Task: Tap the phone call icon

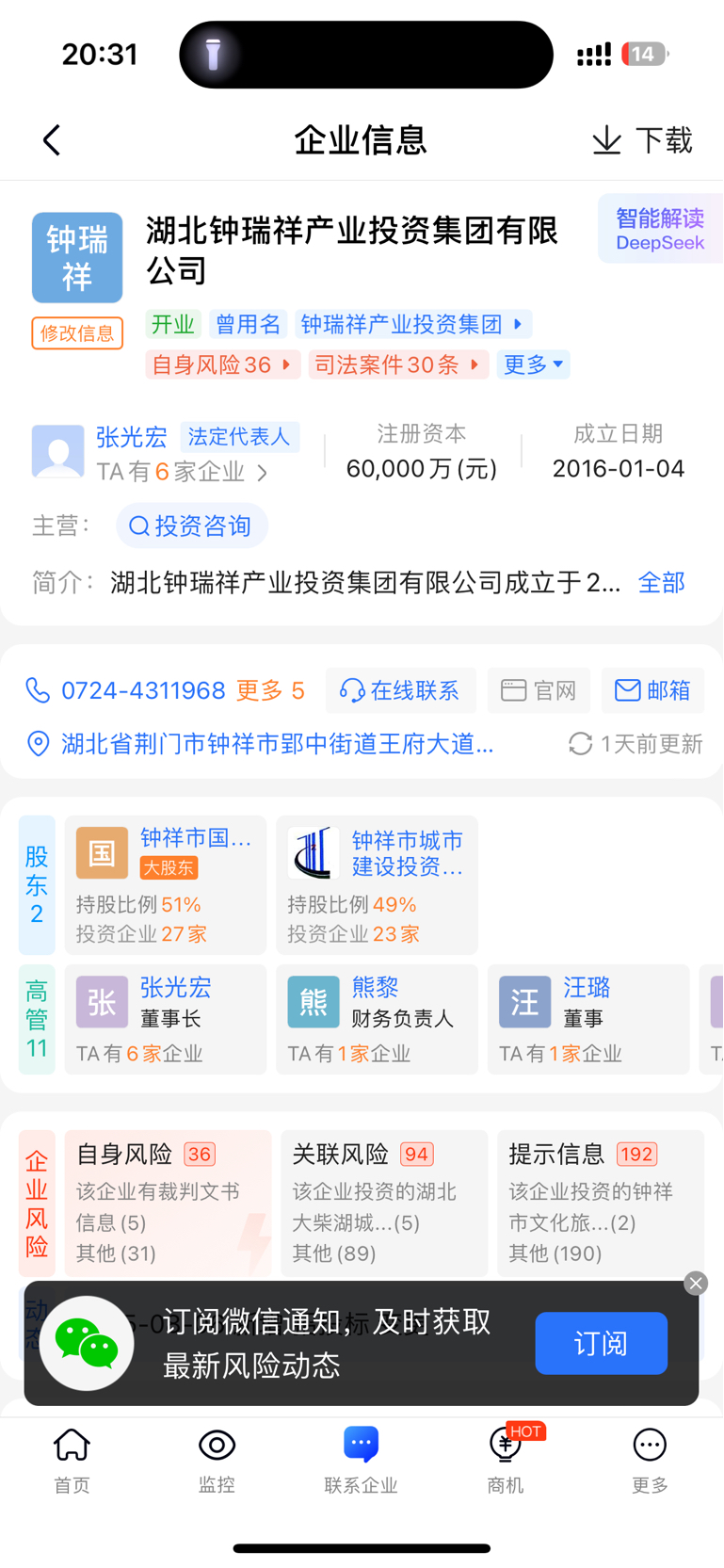Action: (38, 690)
